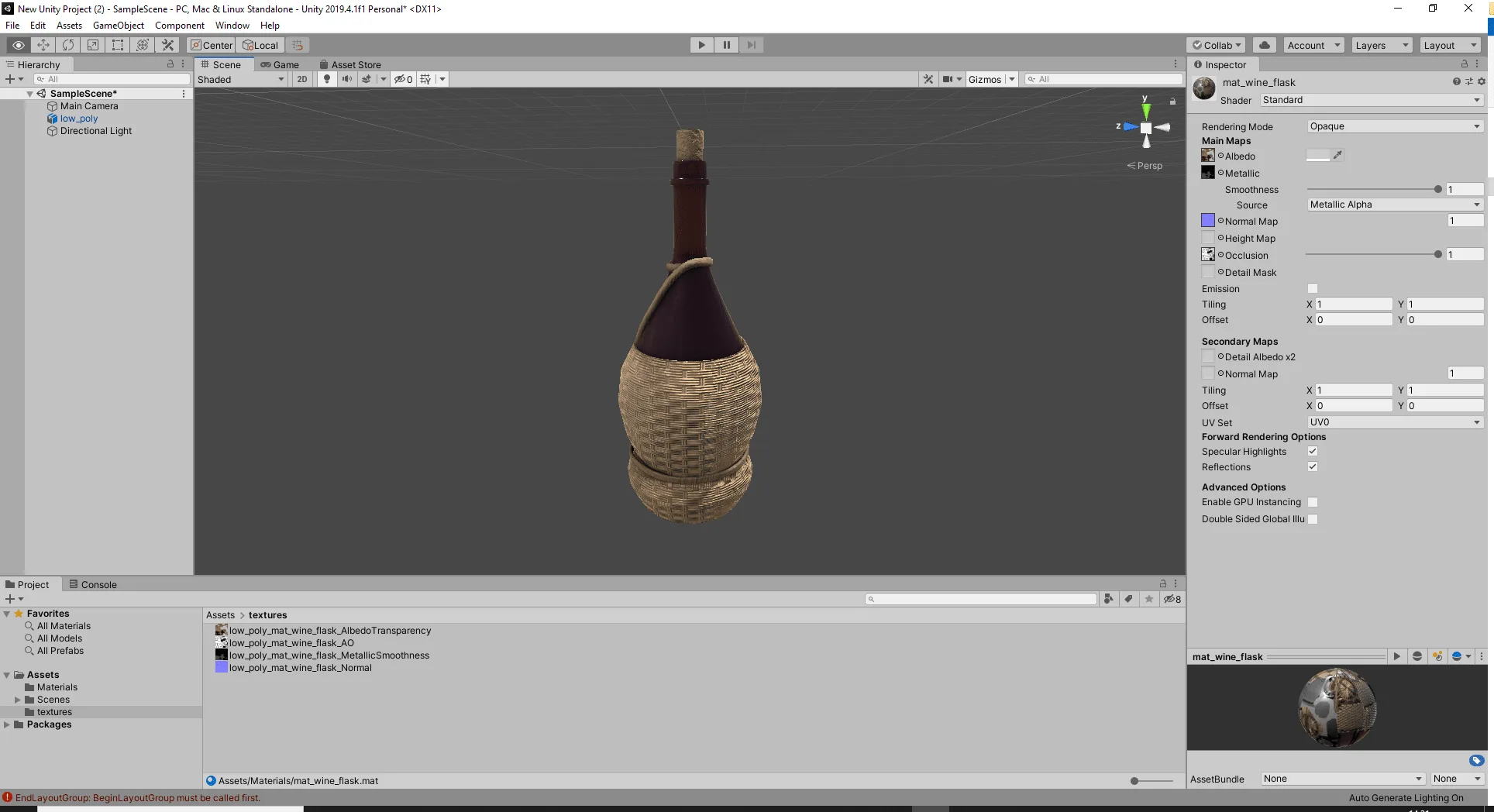Screen dimensions: 1494x812
Task: Open the cloud services icon
Action: point(1265,45)
